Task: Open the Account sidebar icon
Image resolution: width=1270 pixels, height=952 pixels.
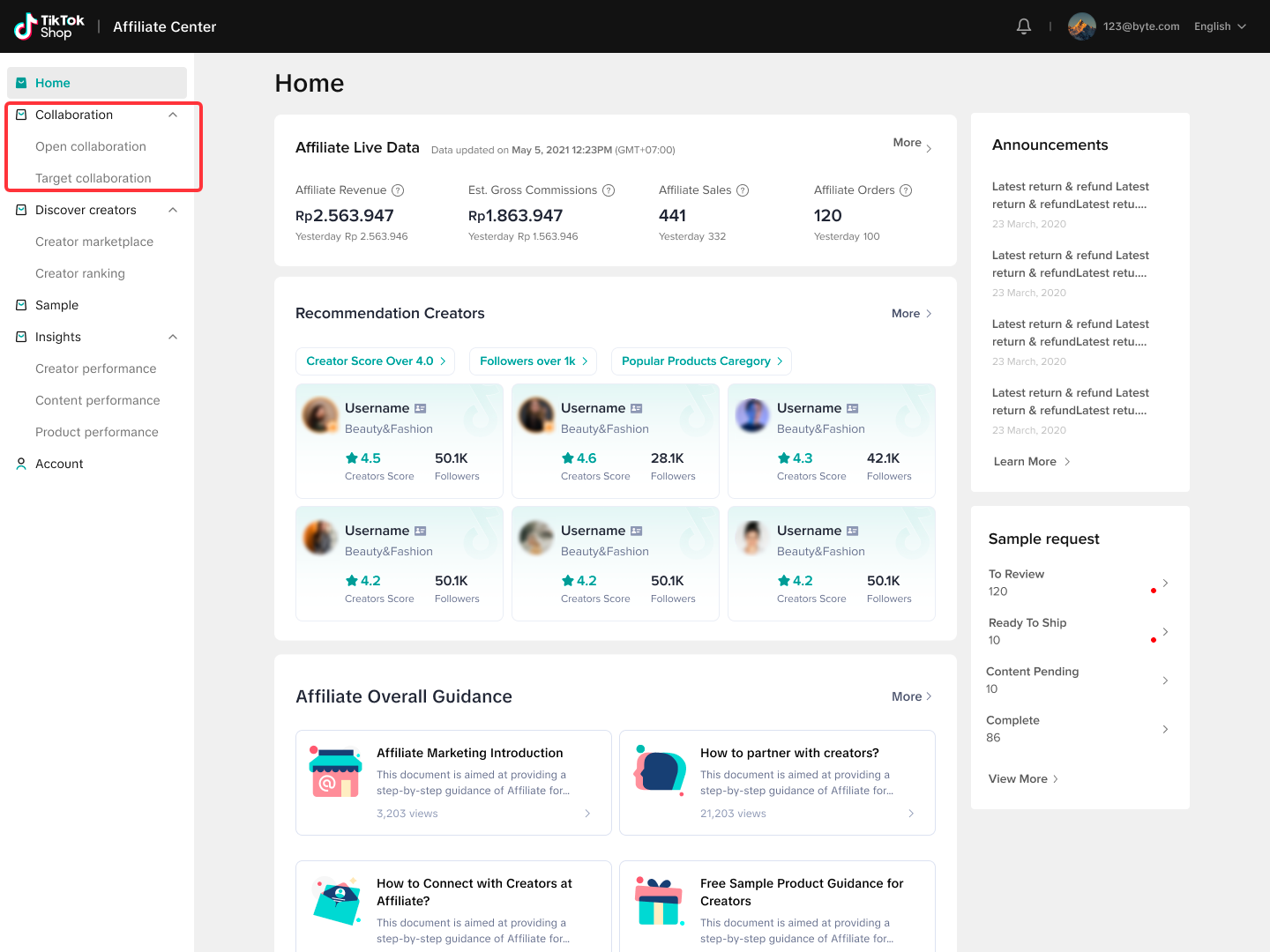Action: 19,463
